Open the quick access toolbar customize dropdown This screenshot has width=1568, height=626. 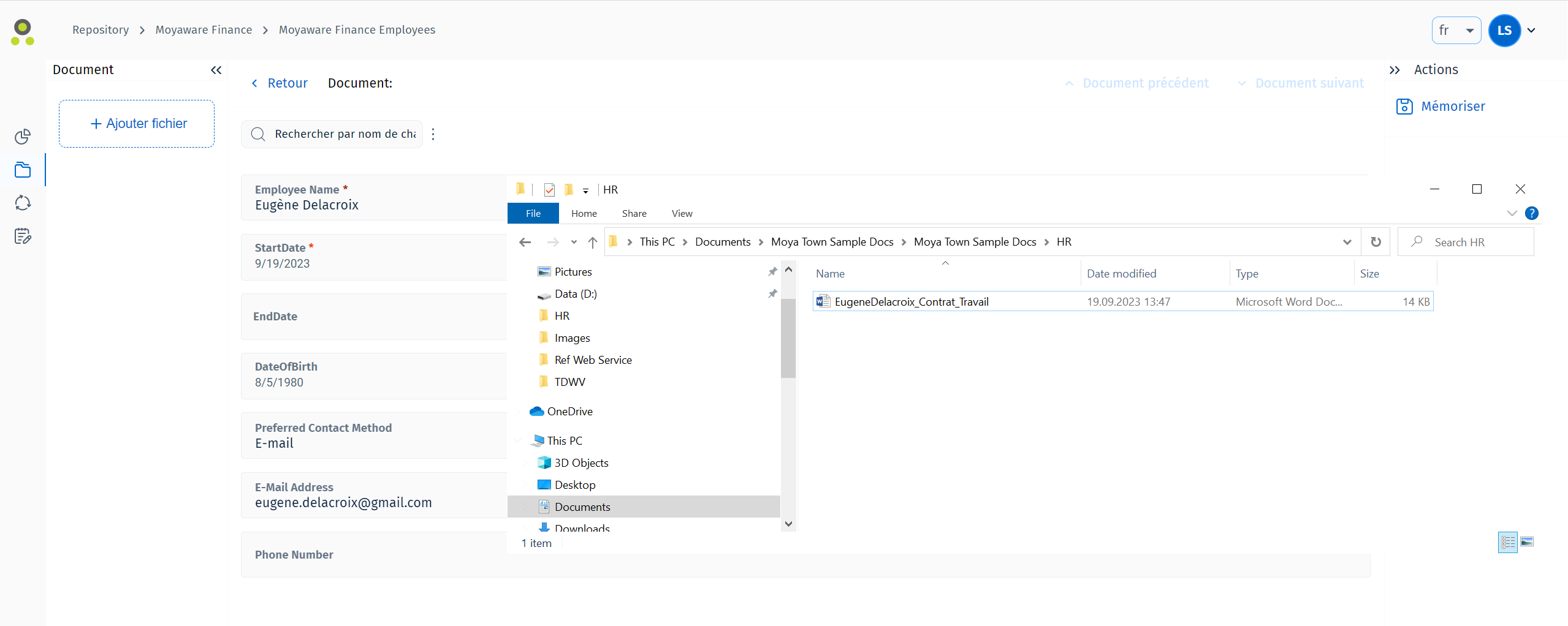point(585,190)
